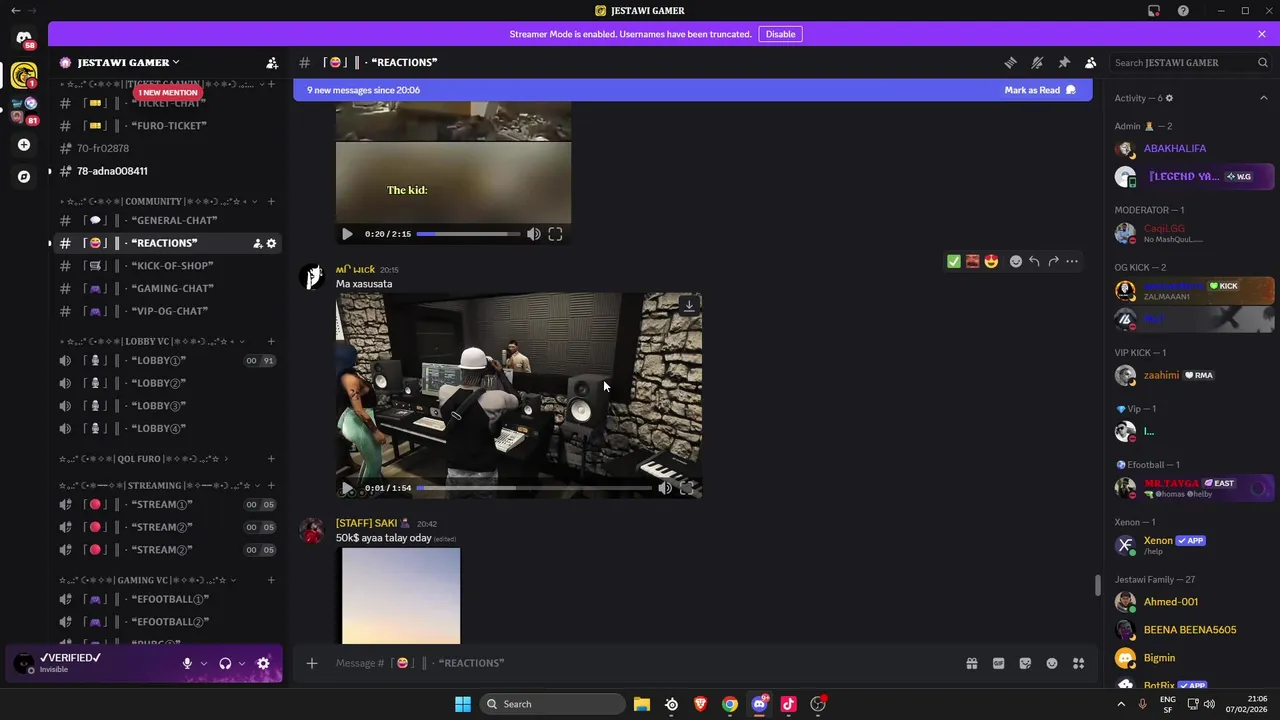Add channel to COMMUNITY category plus icon
Viewport: 1280px width, 720px height.
point(271,201)
